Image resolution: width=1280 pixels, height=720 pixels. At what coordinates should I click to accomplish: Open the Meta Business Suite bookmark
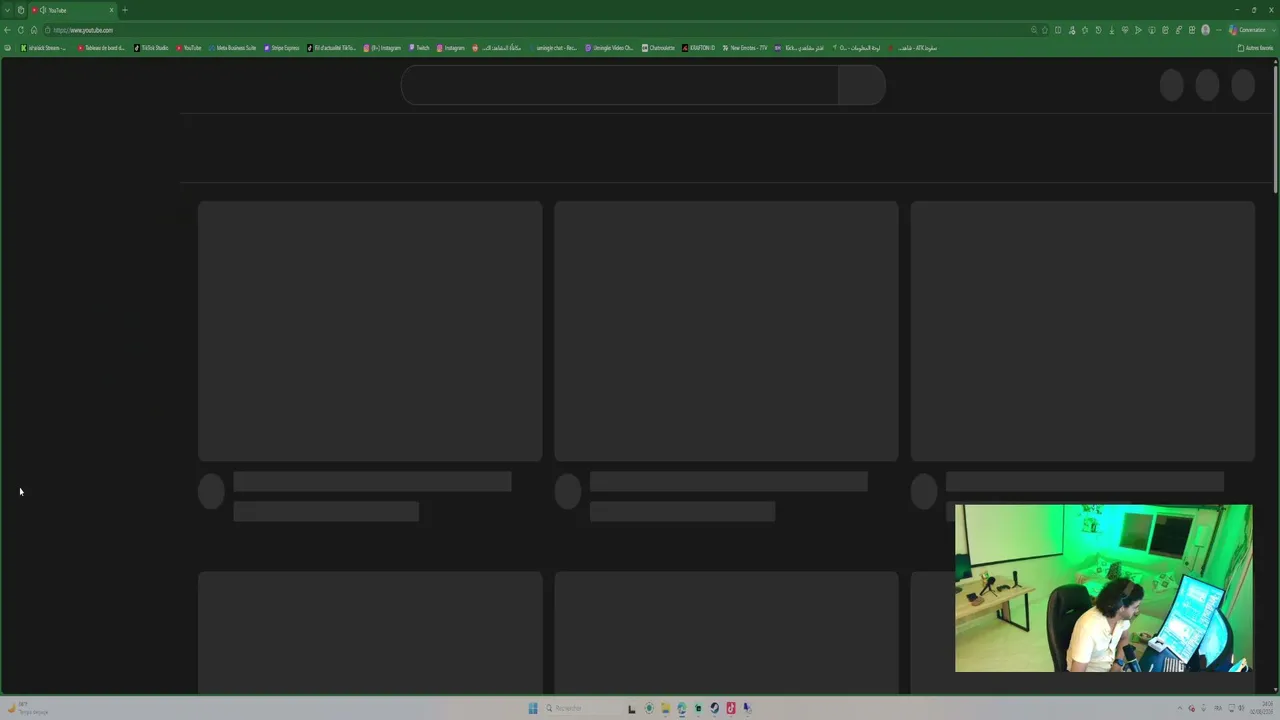[232, 48]
